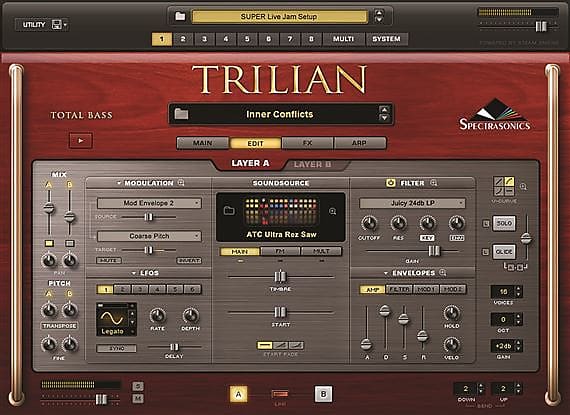Switch to the Layer B tab
The width and height of the screenshot is (570, 415).
pyautogui.click(x=313, y=164)
